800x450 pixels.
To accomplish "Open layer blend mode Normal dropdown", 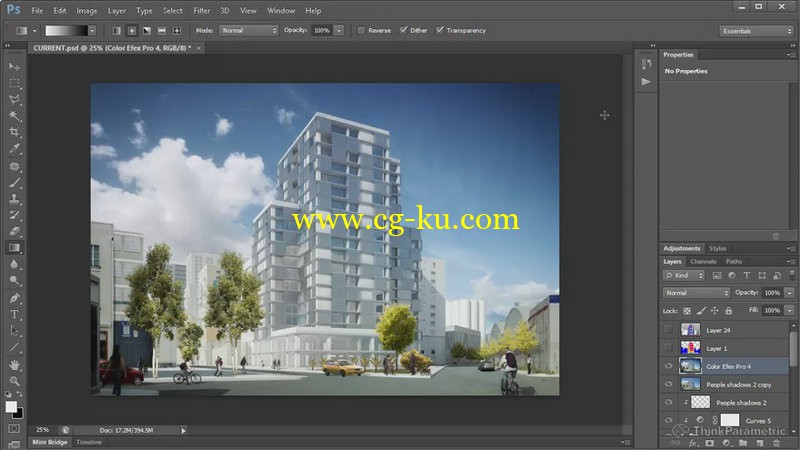I will click(696, 293).
